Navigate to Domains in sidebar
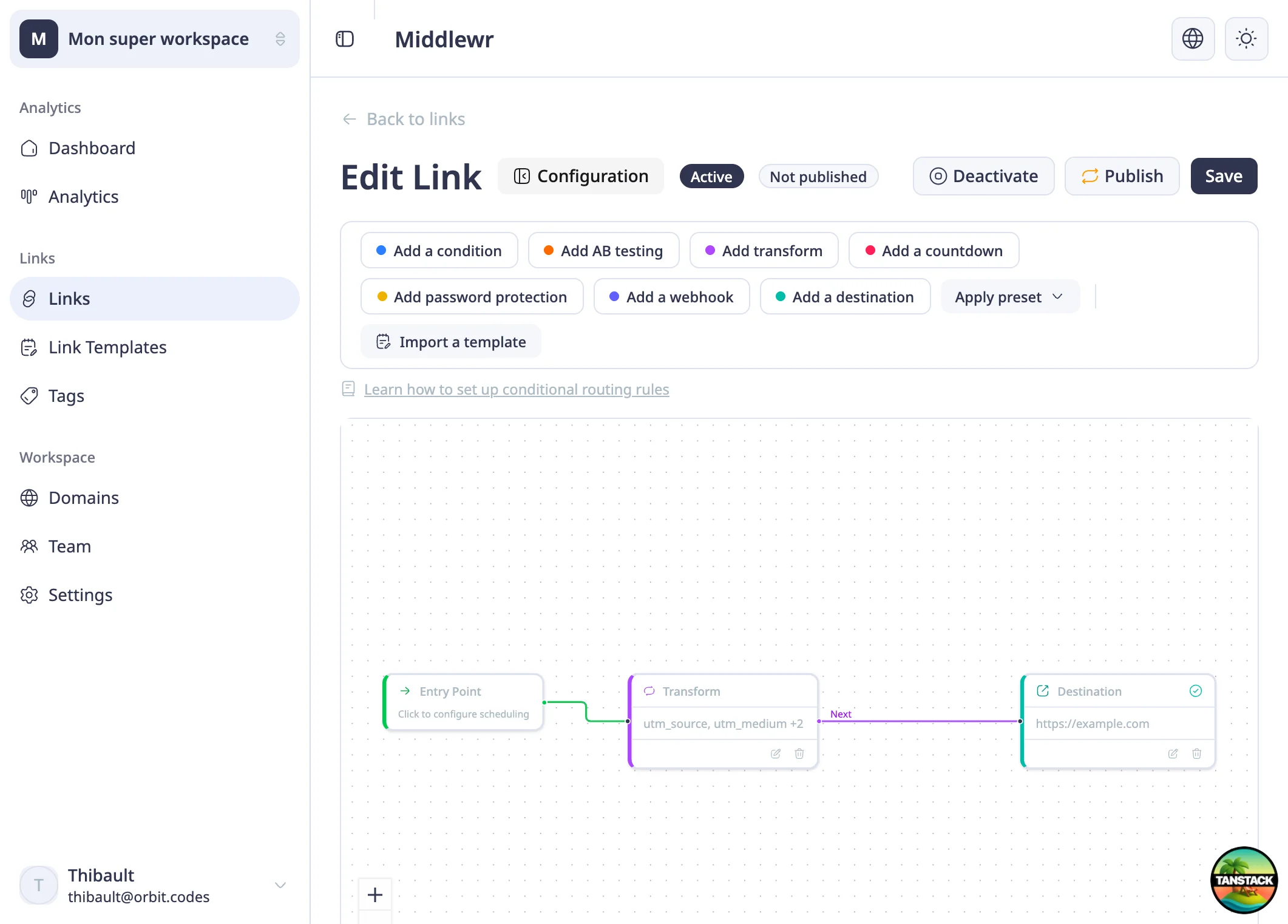 [155, 498]
